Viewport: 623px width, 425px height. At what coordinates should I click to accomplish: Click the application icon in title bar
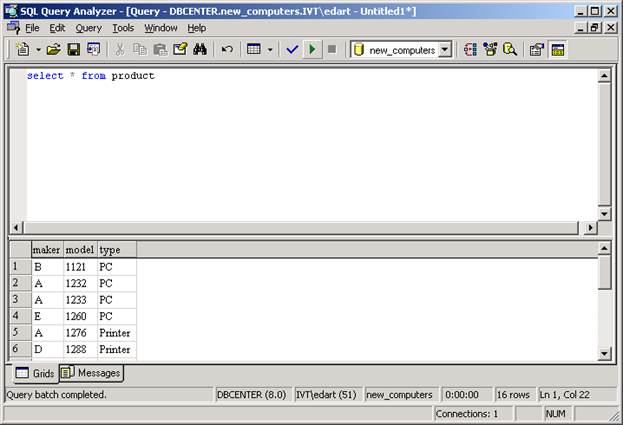pyautogui.click(x=11, y=11)
